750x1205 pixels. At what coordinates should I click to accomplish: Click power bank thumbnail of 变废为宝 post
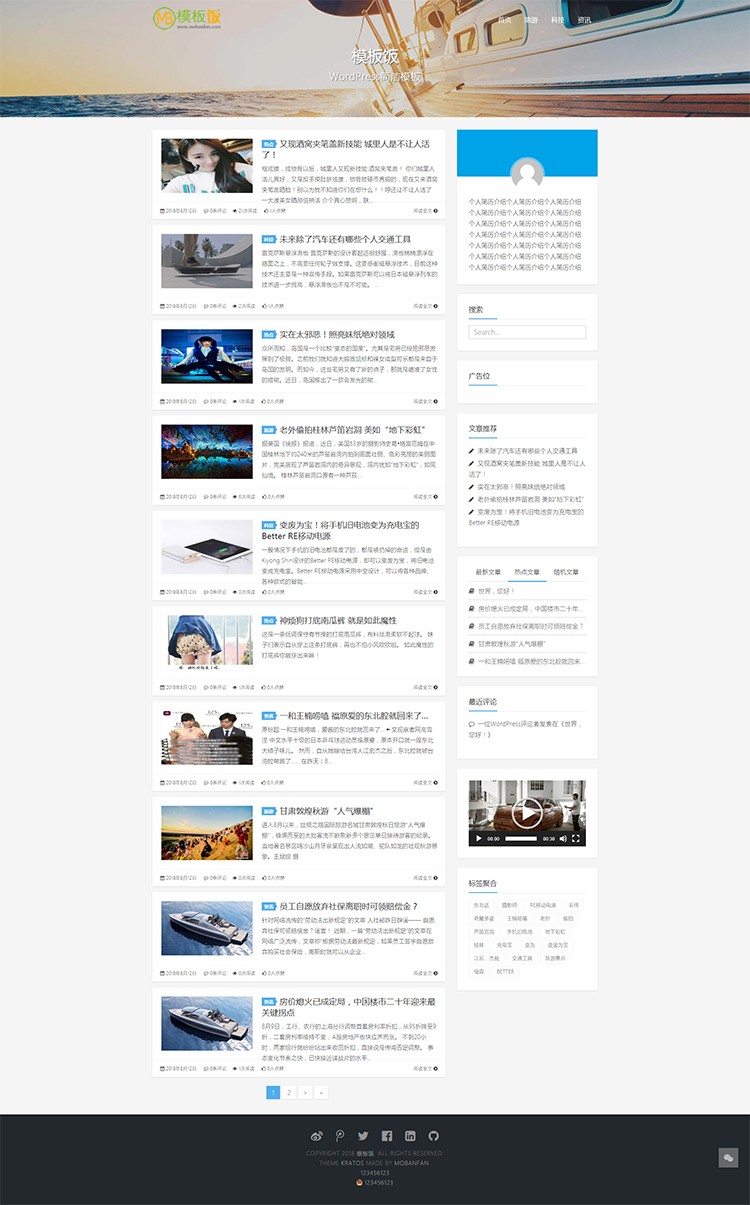coord(207,546)
